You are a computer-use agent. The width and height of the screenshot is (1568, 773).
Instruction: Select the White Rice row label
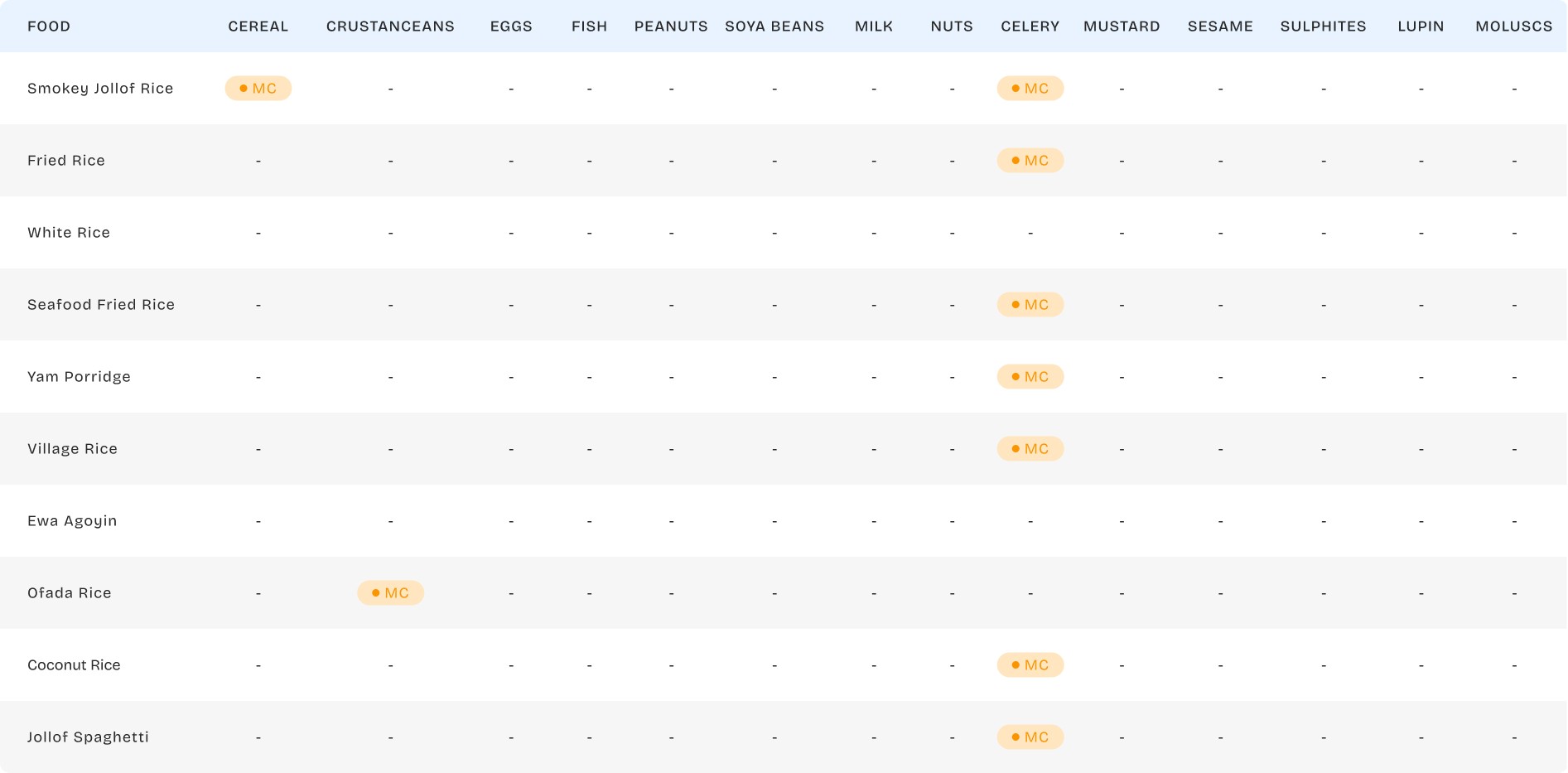click(x=69, y=233)
